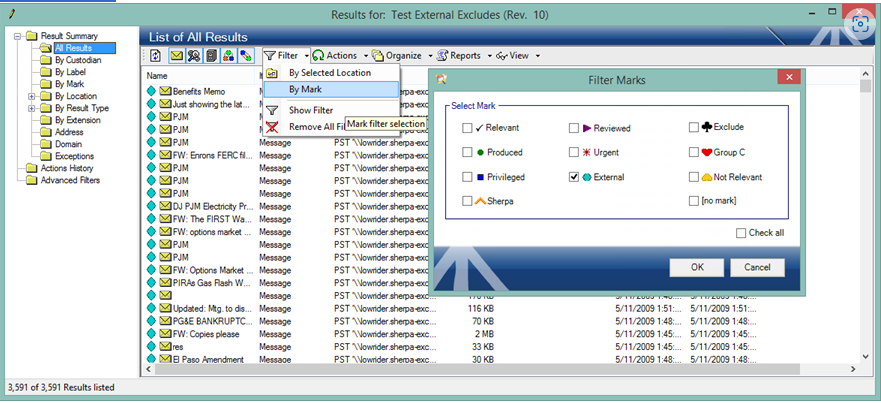Image resolution: width=881 pixels, height=403 pixels.
Task: Tick the Privileged mark checkbox
Action: (x=468, y=177)
